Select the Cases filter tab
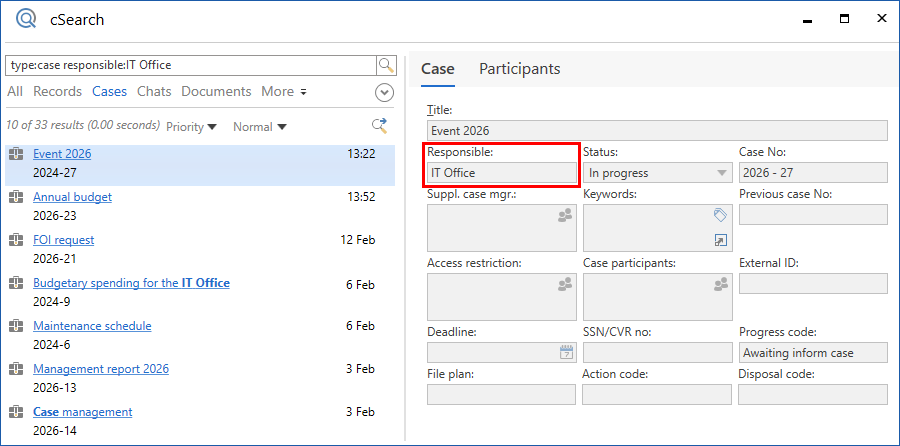The width and height of the screenshot is (900, 446). click(109, 92)
